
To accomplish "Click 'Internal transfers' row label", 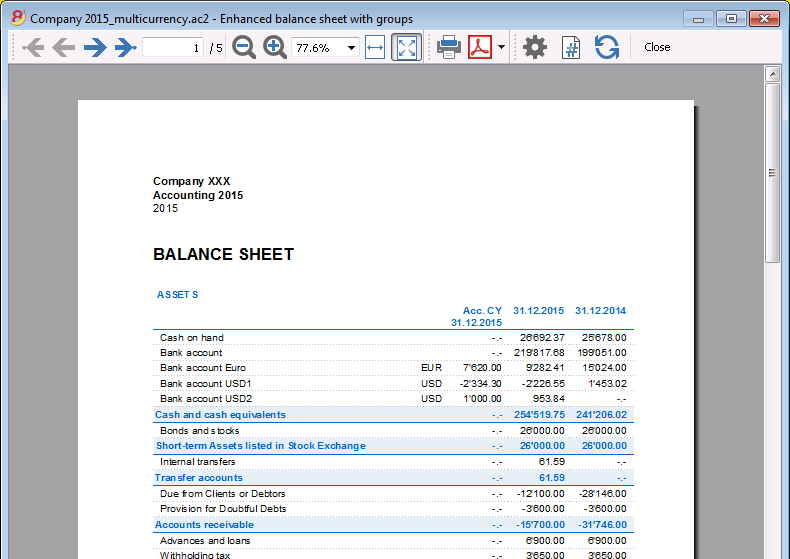I will (198, 462).
